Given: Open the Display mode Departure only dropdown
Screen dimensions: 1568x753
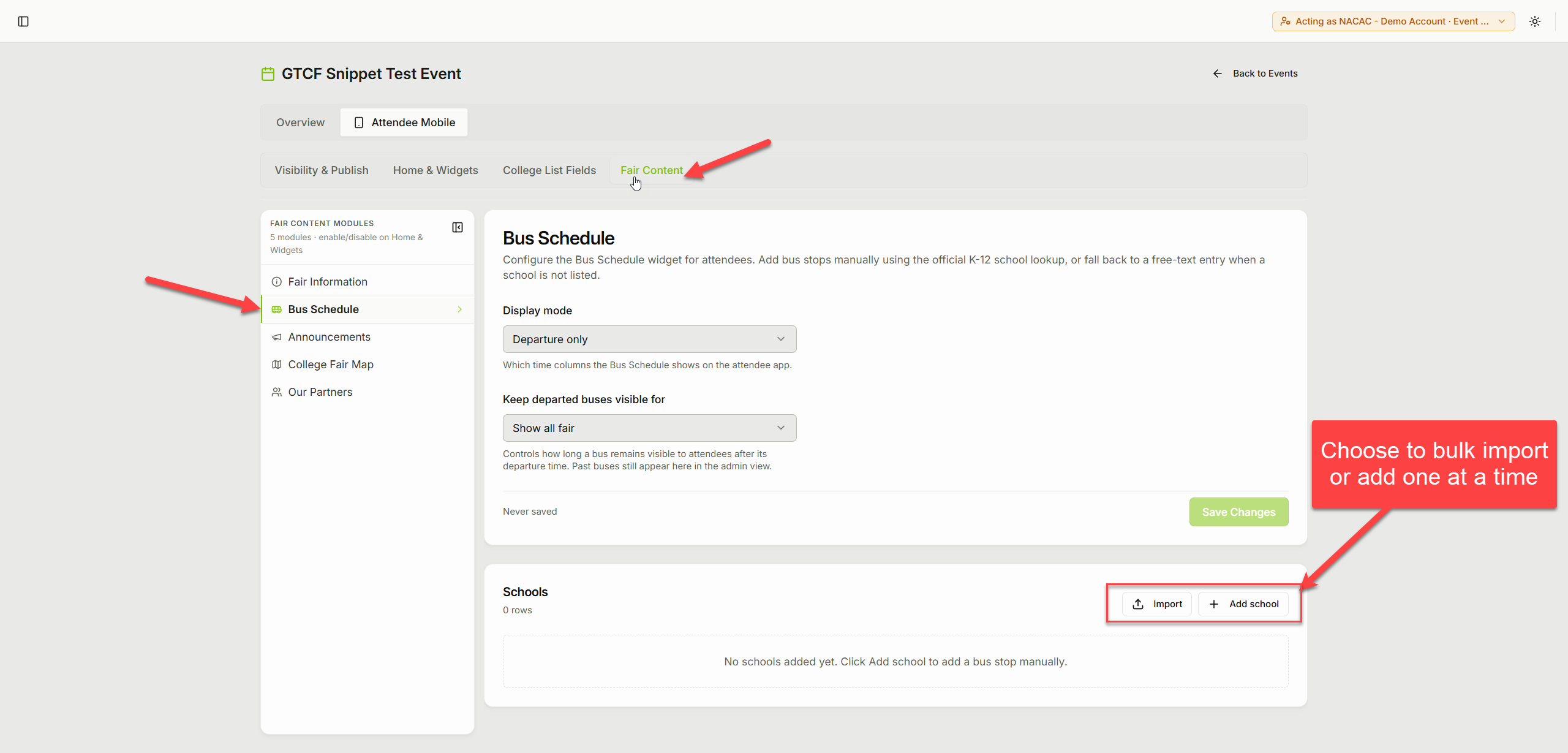Looking at the screenshot, I should coord(649,339).
